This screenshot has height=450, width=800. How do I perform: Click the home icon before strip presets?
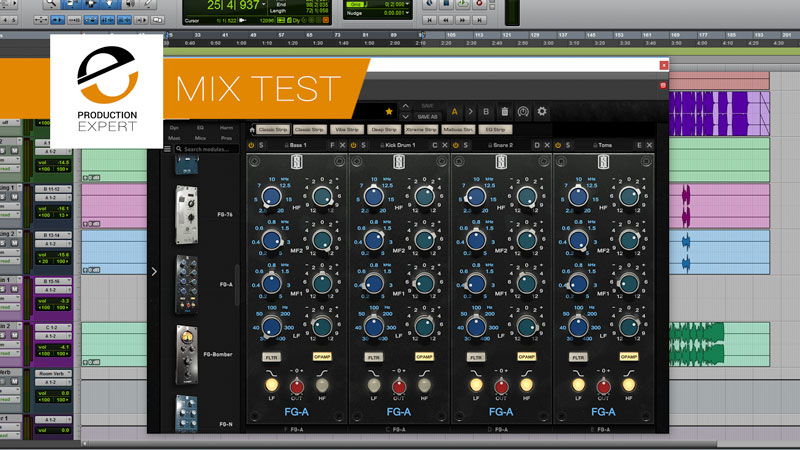coord(252,130)
